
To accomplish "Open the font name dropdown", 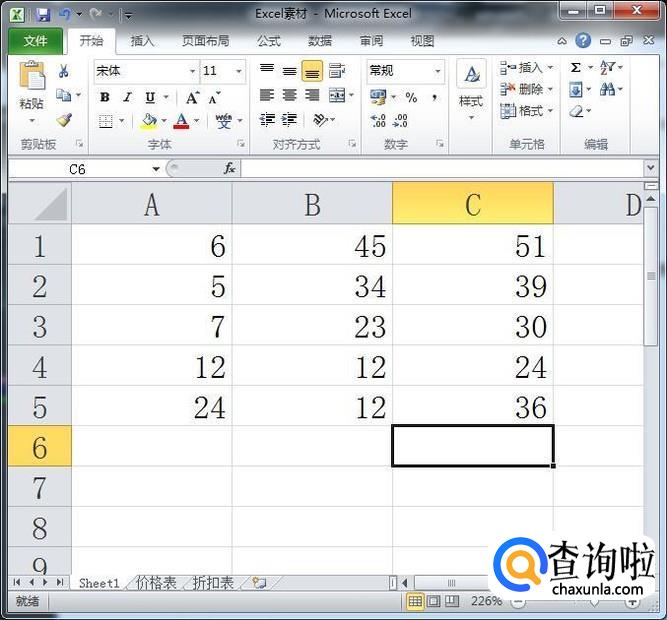I will tap(192, 71).
